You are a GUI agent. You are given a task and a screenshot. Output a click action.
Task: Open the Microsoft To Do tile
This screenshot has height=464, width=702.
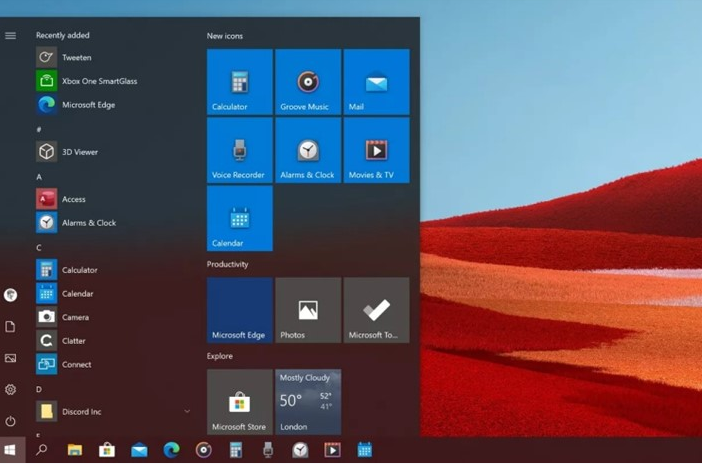(377, 310)
